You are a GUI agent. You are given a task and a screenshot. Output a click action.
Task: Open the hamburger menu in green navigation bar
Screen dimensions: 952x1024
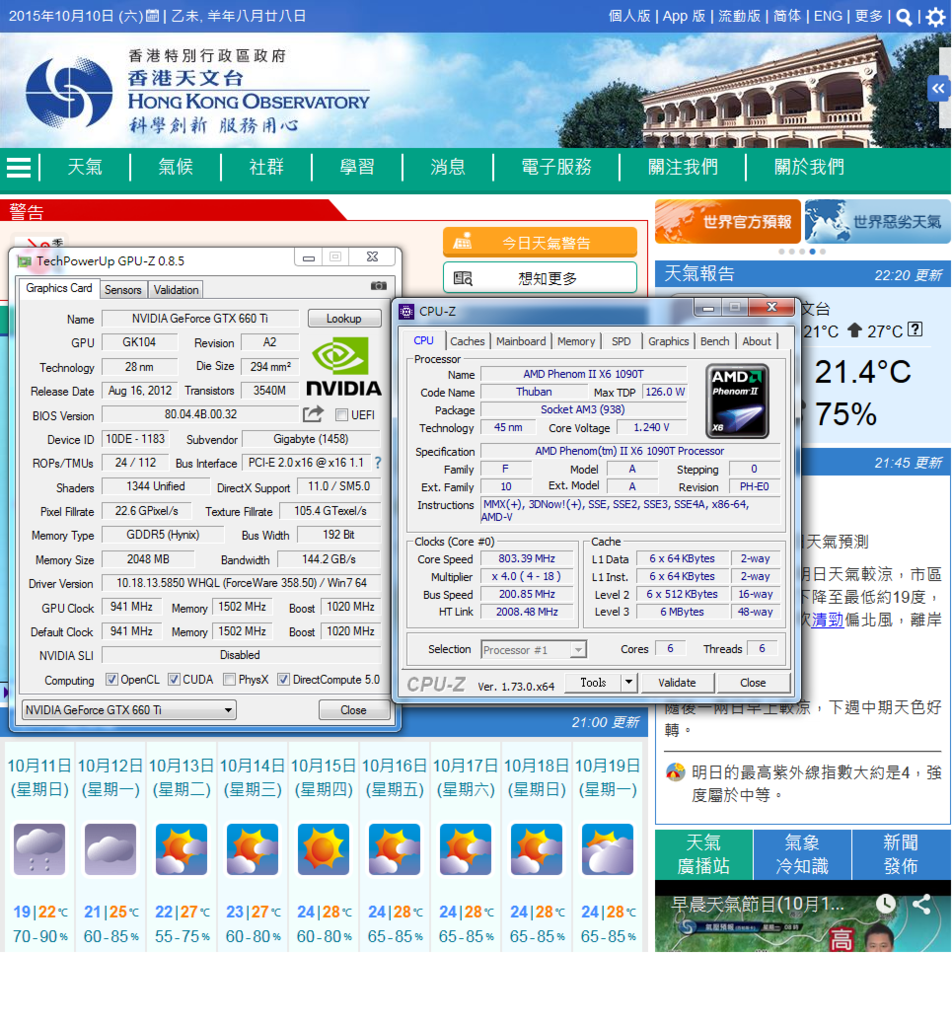(18, 168)
